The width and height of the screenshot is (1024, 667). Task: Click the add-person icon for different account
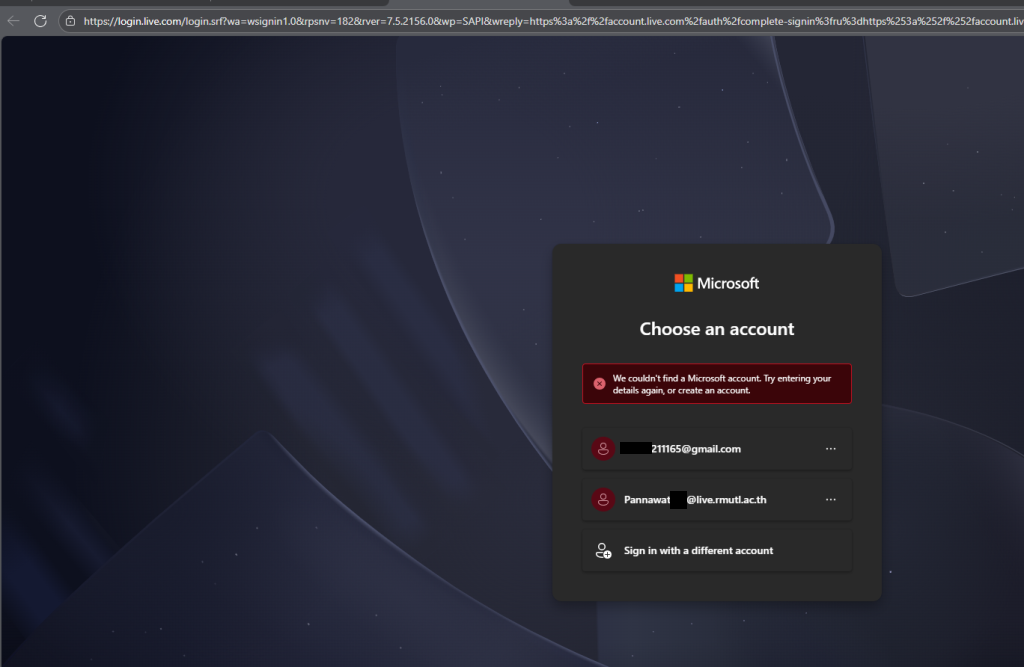[603, 551]
